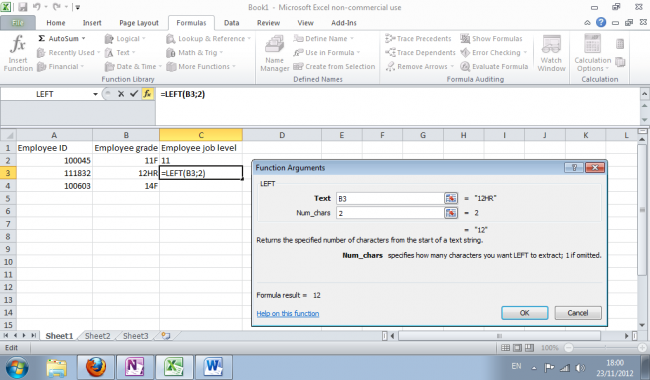
Task: Click Trace Precedents
Action: [418, 39]
